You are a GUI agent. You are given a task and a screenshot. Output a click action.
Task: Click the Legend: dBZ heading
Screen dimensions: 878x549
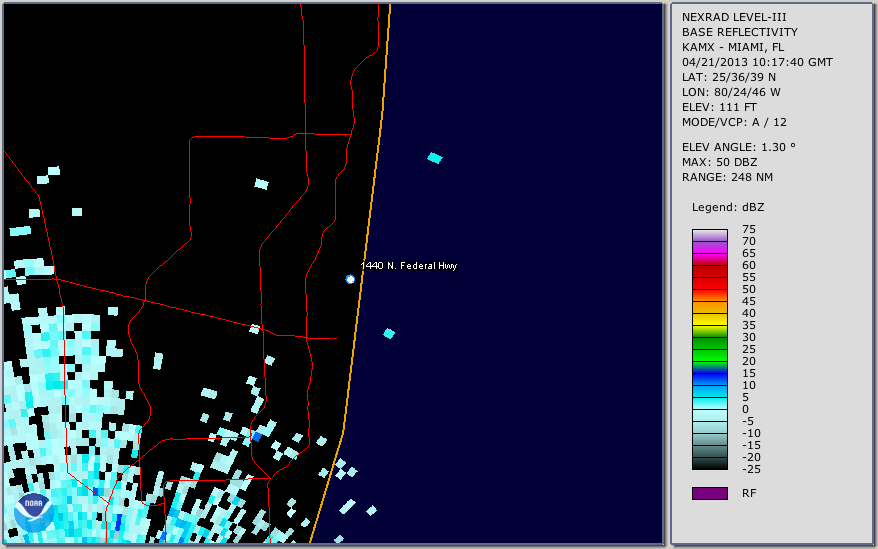pyautogui.click(x=728, y=207)
